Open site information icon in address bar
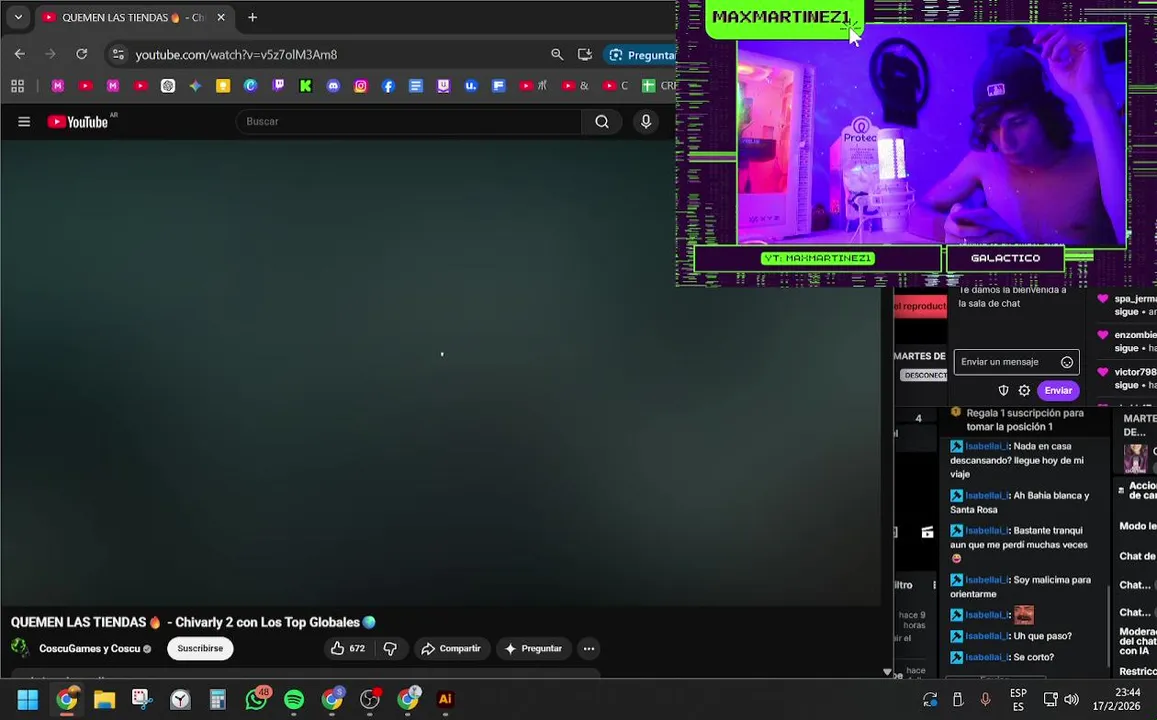Viewport: 1157px width, 720px height. pyautogui.click(x=118, y=55)
